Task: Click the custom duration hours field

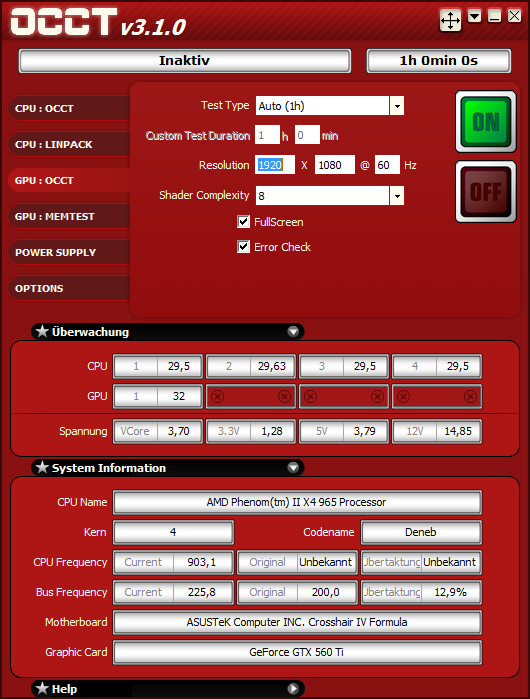Action: tap(267, 135)
